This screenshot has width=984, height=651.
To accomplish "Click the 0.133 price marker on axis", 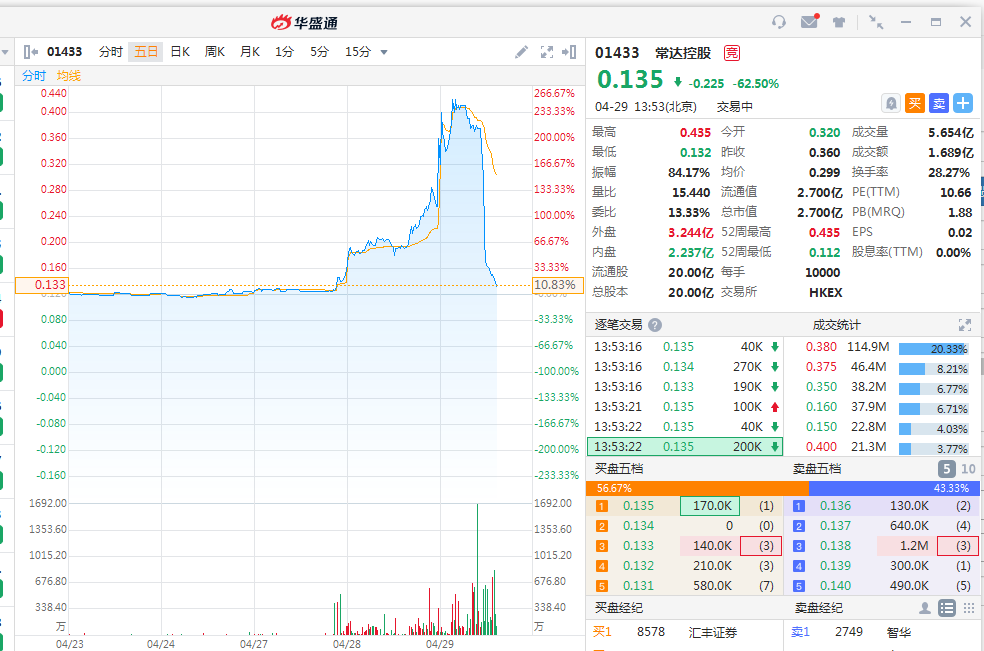I will coord(41,285).
